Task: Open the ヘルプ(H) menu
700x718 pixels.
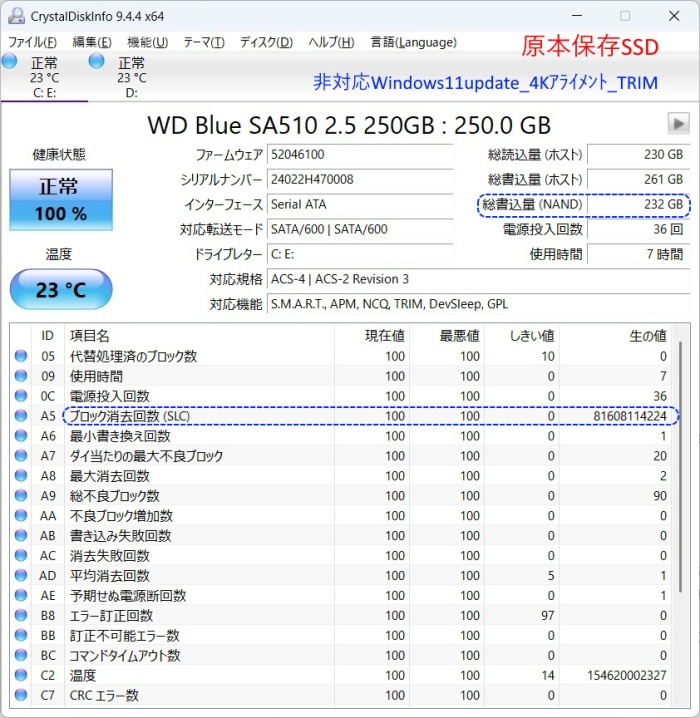Action: click(x=331, y=43)
